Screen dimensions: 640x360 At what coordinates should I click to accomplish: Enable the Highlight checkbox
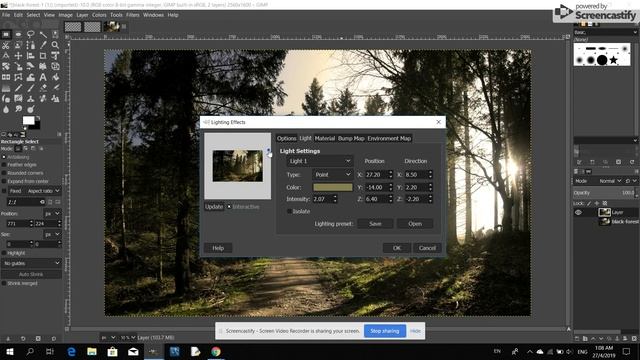(4, 253)
